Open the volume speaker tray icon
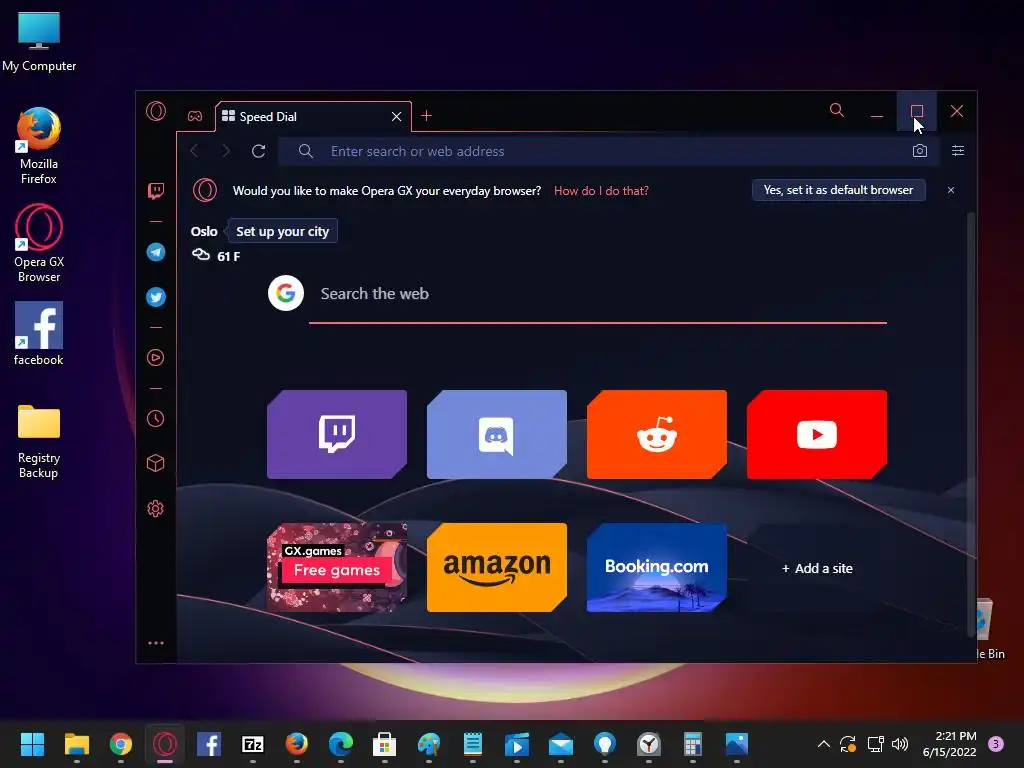The height and width of the screenshot is (768, 1024). point(900,744)
